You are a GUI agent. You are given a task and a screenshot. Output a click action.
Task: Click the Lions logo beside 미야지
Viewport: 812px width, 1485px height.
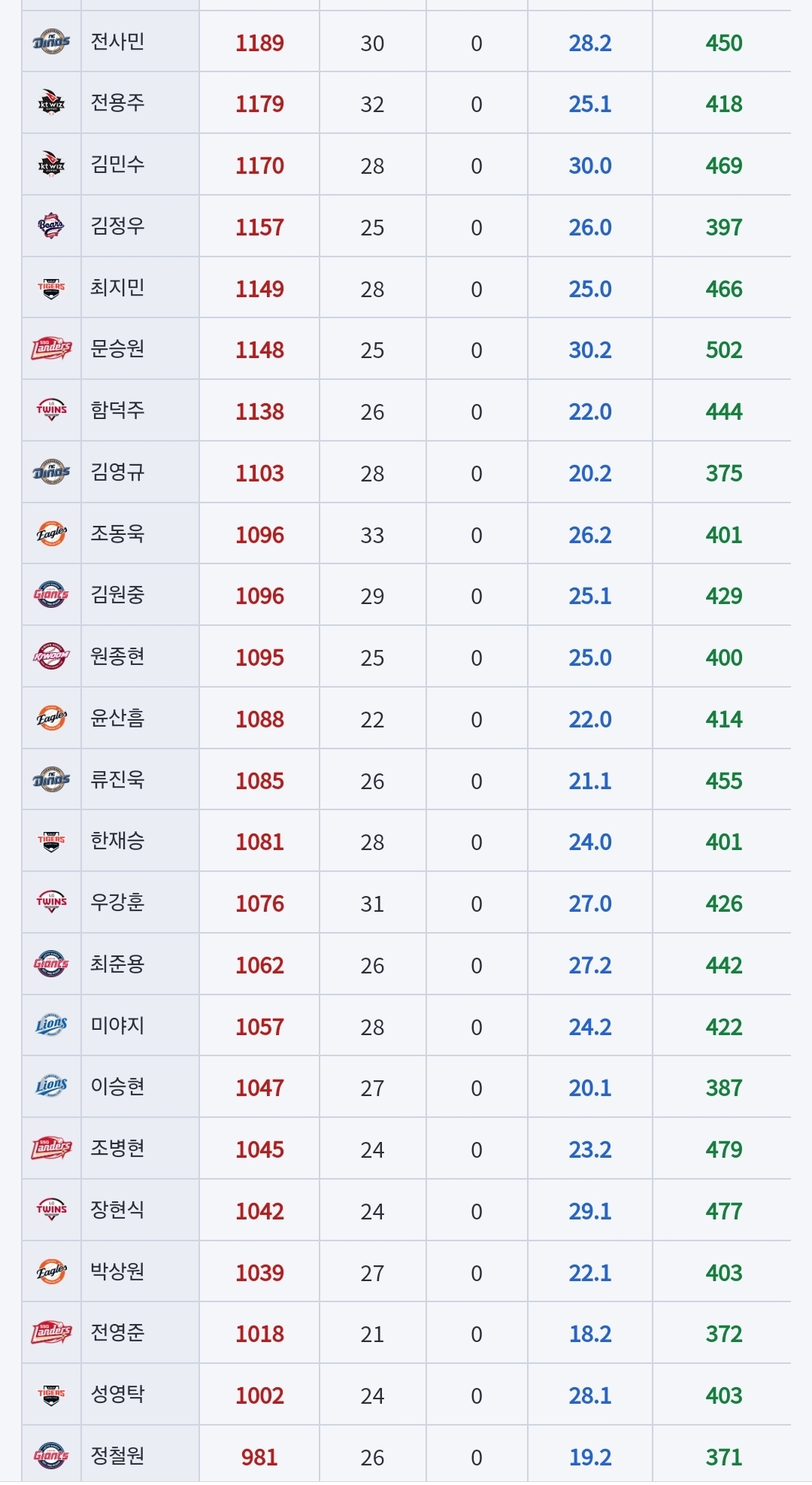51,1026
